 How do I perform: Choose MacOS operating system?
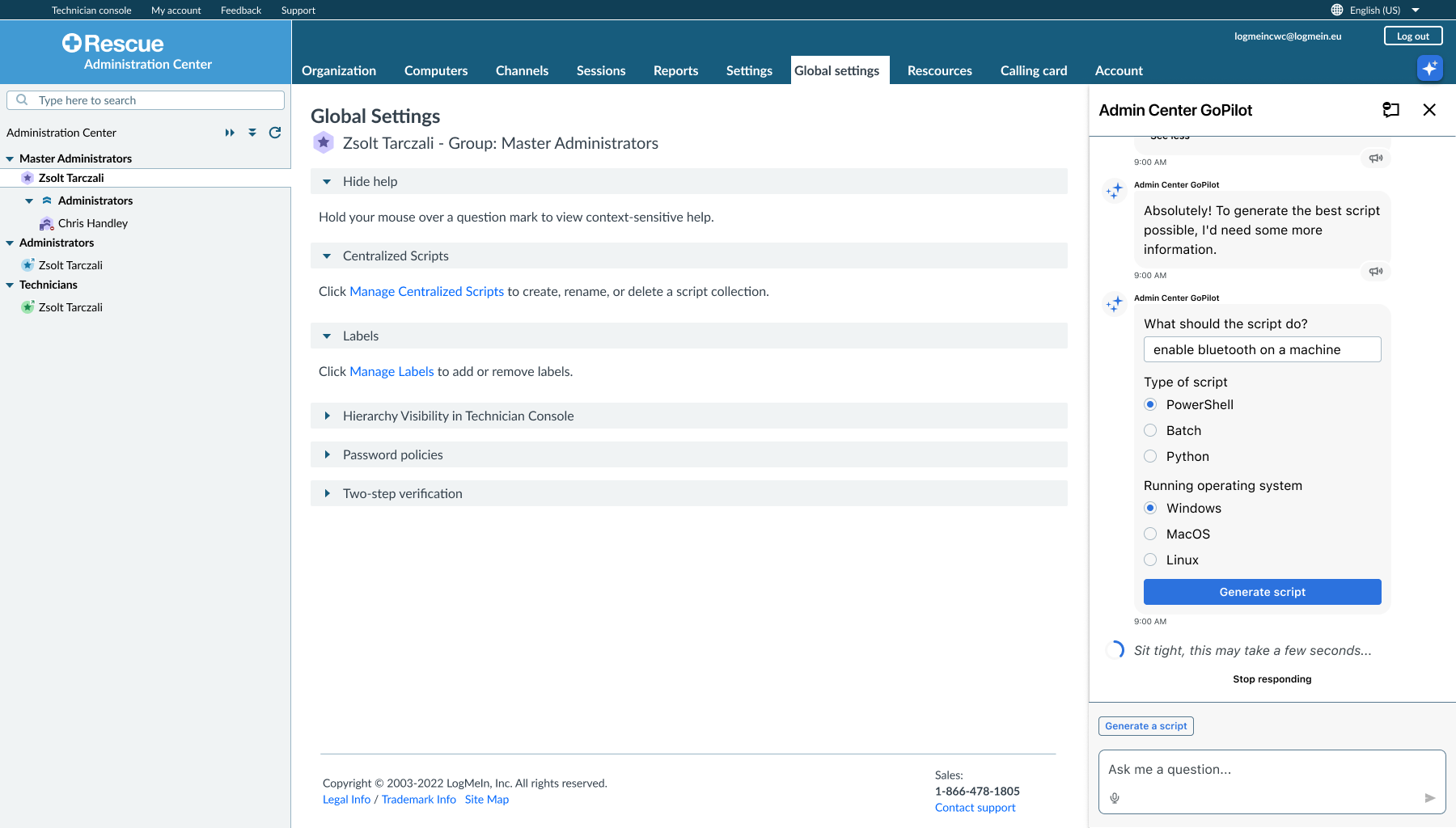pyautogui.click(x=1150, y=534)
